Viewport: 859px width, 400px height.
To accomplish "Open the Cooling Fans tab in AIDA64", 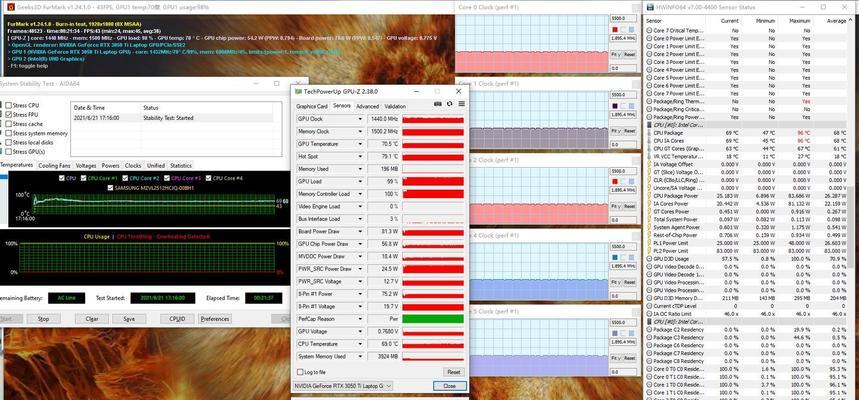I will (54, 165).
